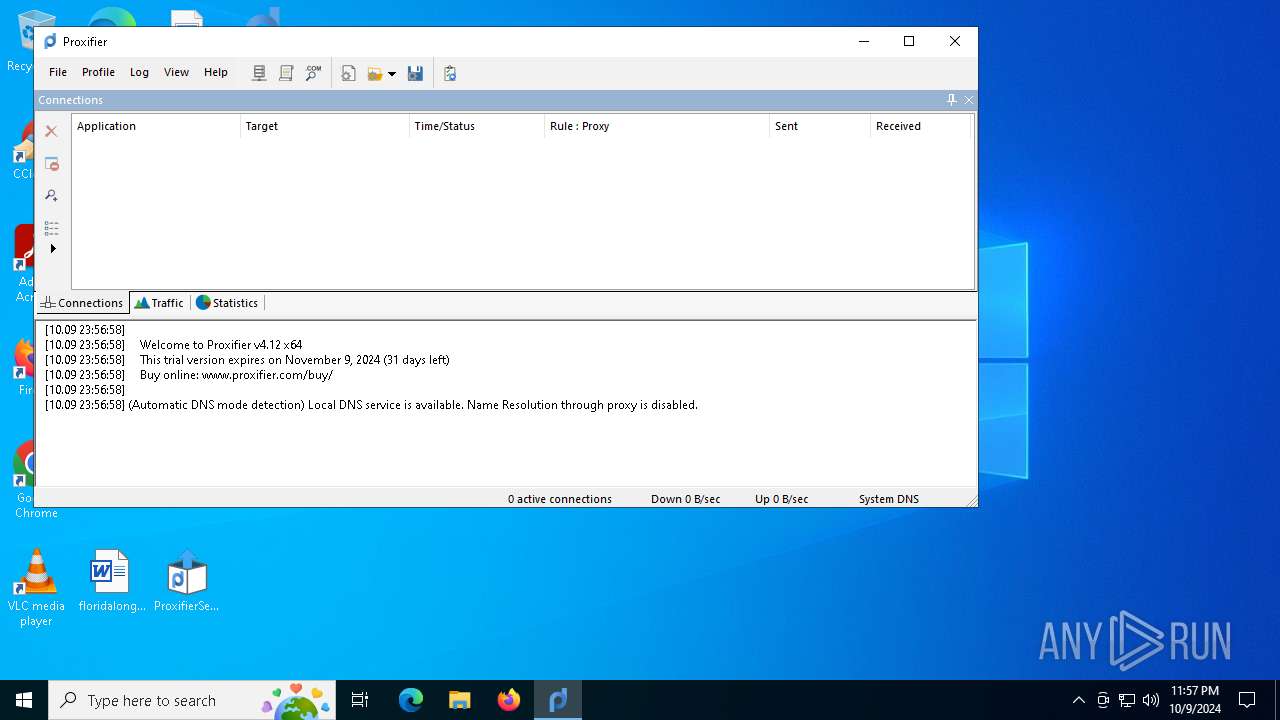Screen dimensions: 1280x720
Task: Click 'System DNS' status bar entry
Action: pos(889,499)
